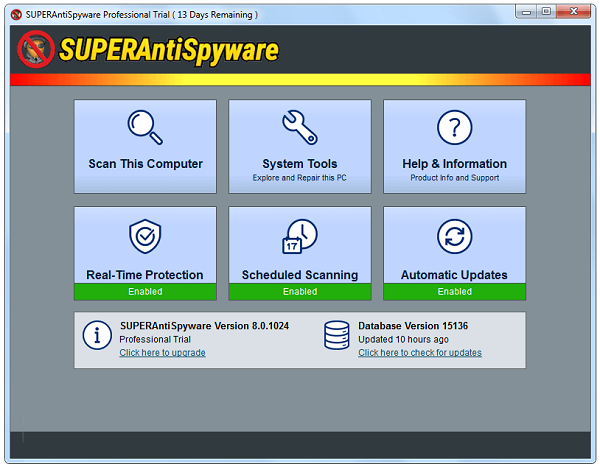This screenshot has width=600, height=467.
Task: Click the SUPERAntiSpyware logo in header
Action: pos(150,50)
